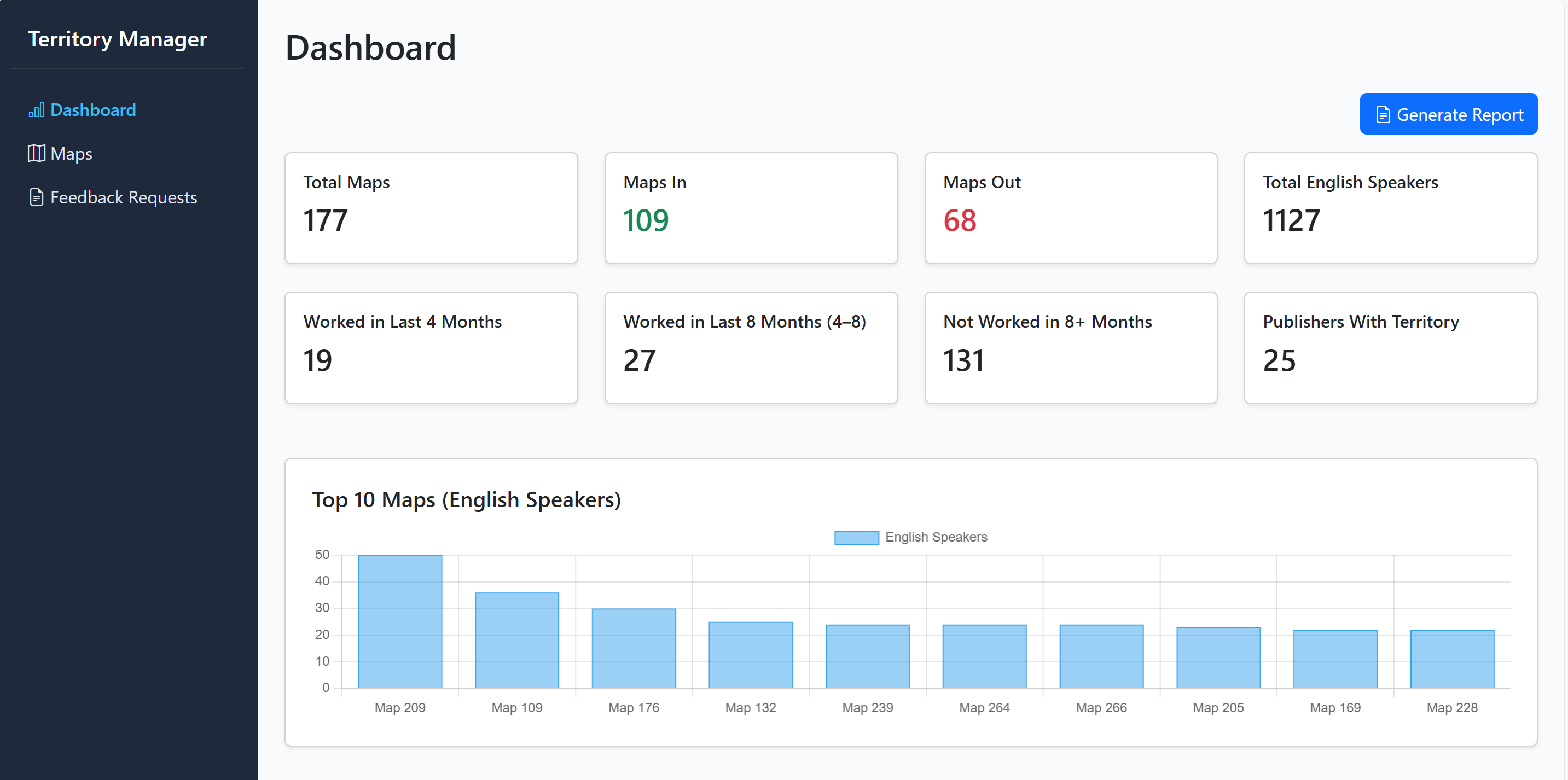Select the Map 176 chart bar
1568x780 pixels.
(x=634, y=648)
